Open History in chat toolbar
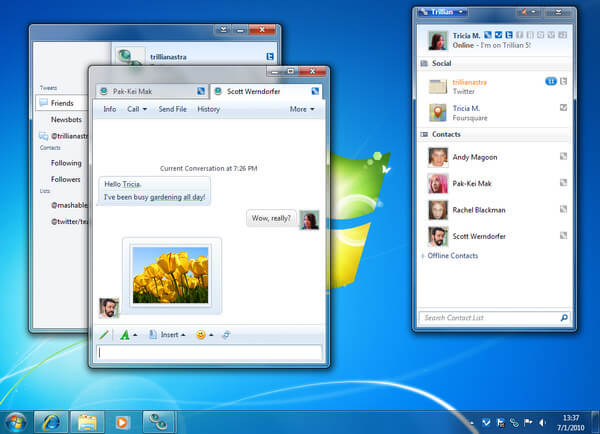Screen dimensions: 600x434 pyautogui.click(x=209, y=109)
